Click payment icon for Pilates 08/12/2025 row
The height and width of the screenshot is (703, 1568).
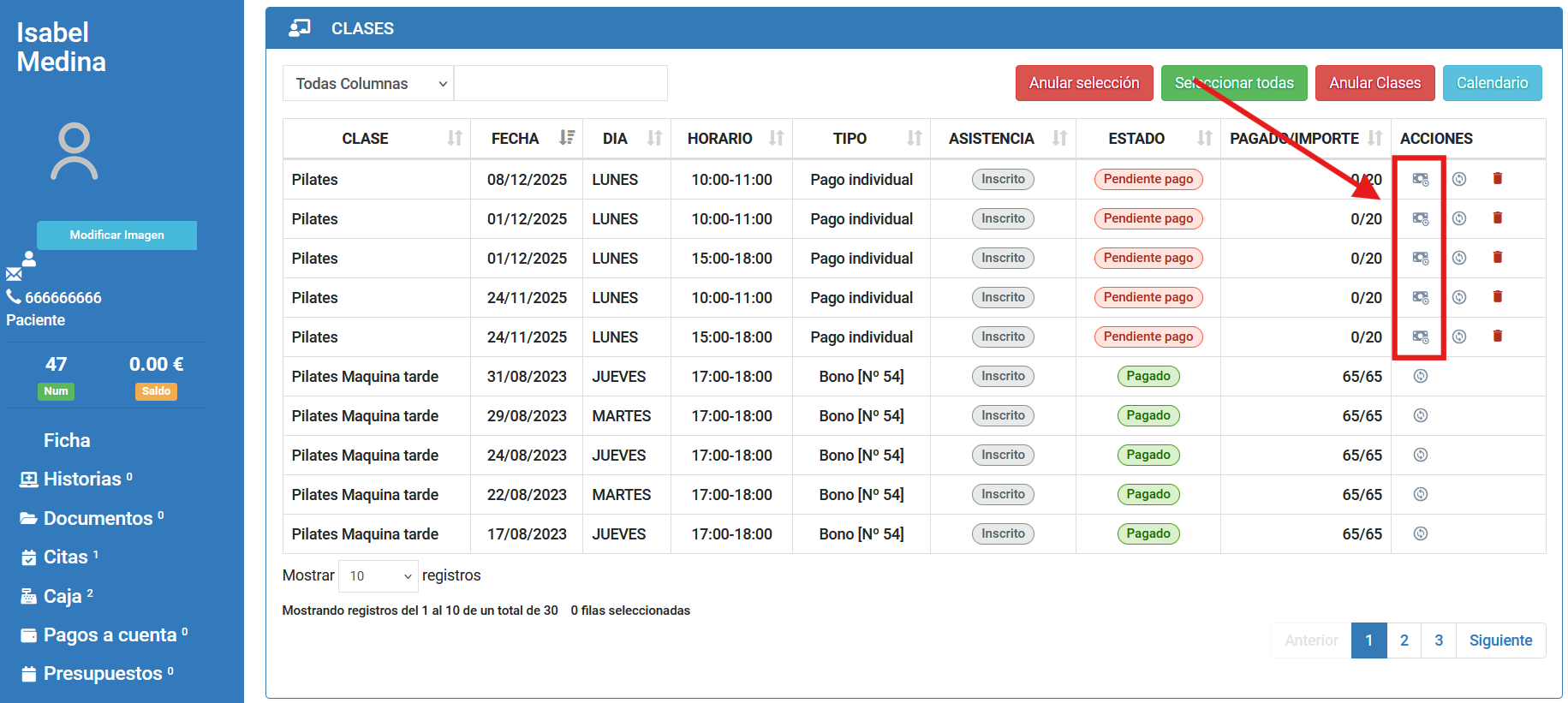click(x=1420, y=179)
